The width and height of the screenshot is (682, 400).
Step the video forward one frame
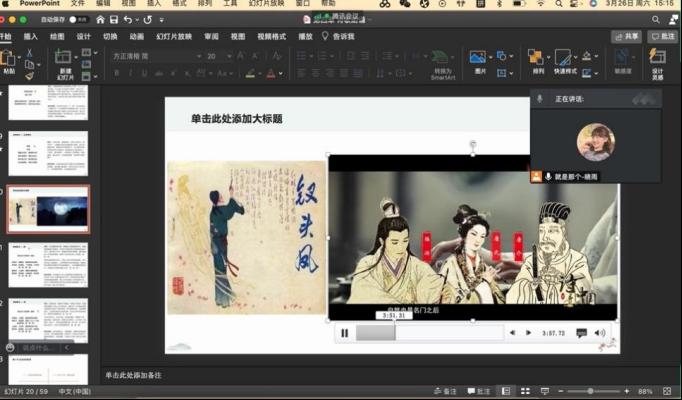click(528, 333)
